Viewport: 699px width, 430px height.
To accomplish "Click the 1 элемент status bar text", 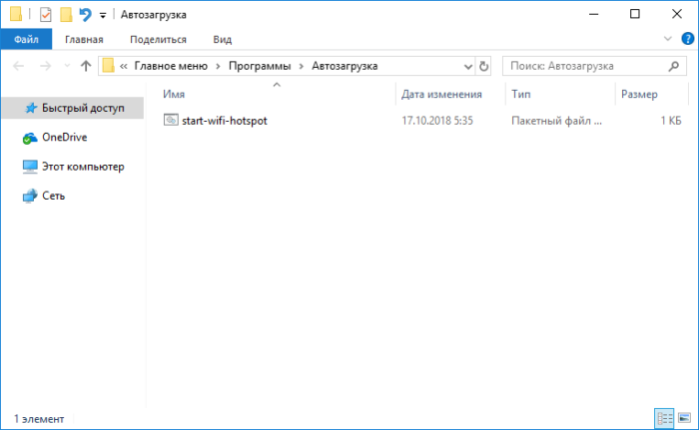I will coord(39,419).
